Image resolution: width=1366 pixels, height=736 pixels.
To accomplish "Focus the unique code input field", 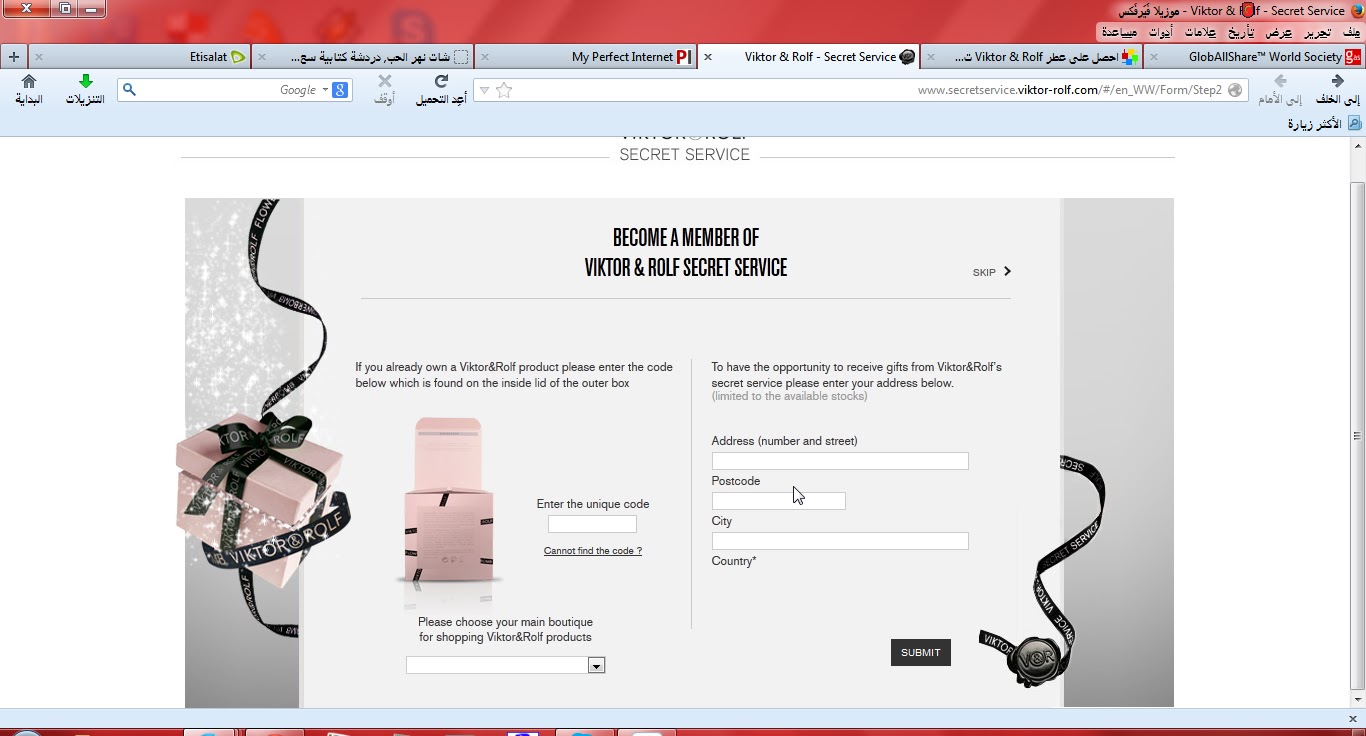I will pyautogui.click(x=592, y=524).
